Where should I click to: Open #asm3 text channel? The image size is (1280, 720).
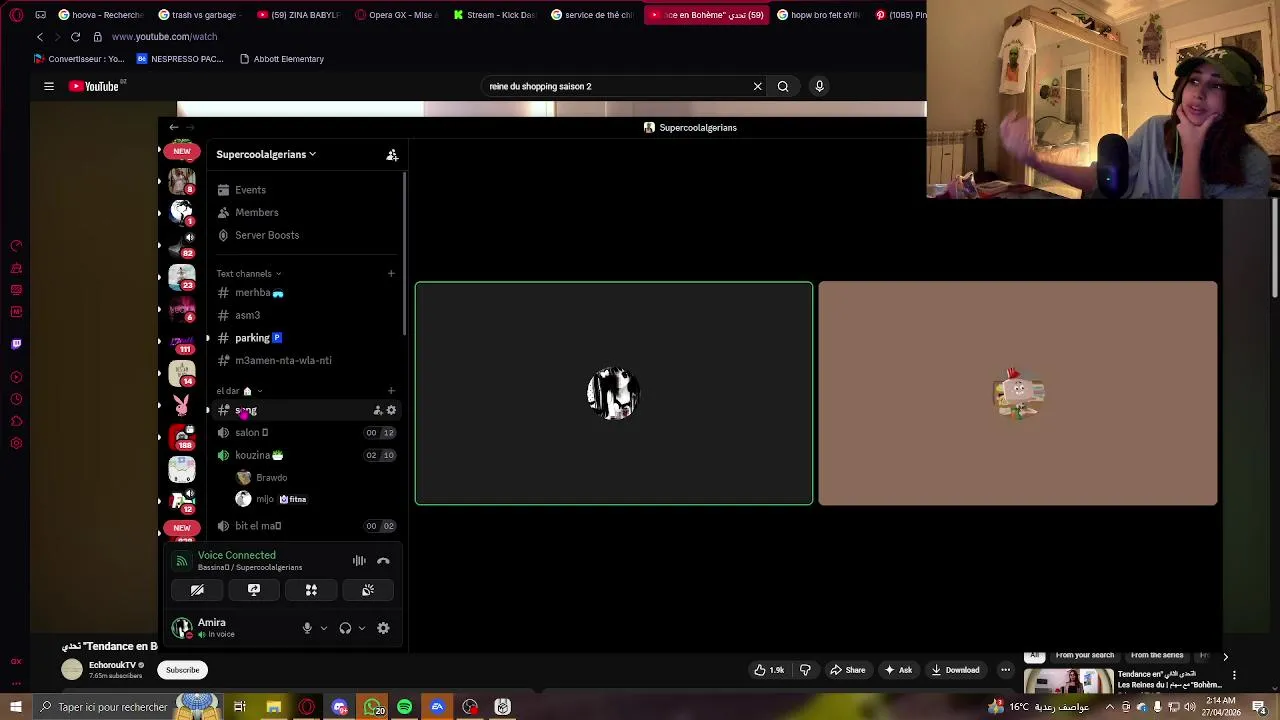[307, 315]
